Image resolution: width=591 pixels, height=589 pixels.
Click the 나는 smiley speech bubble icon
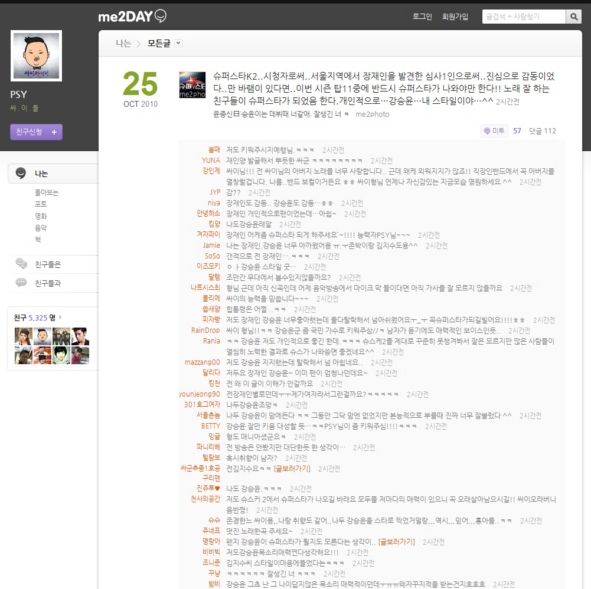point(21,173)
